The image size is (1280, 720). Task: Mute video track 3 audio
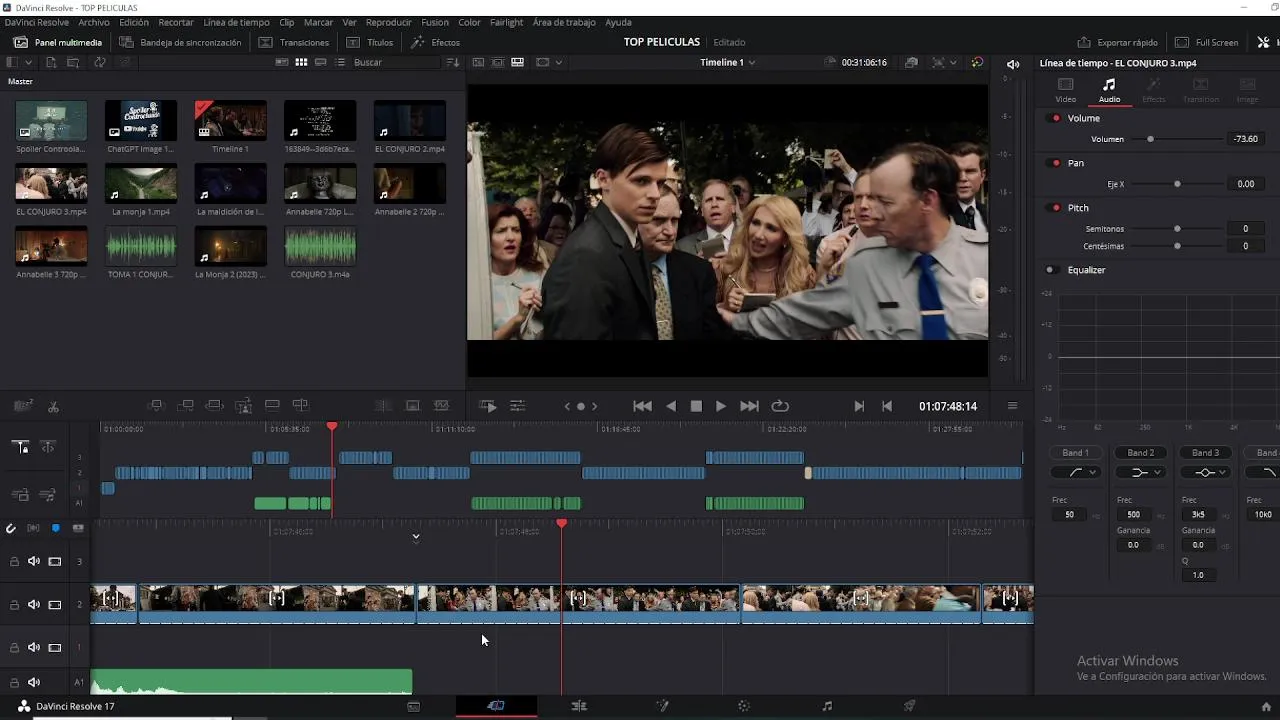(34, 562)
